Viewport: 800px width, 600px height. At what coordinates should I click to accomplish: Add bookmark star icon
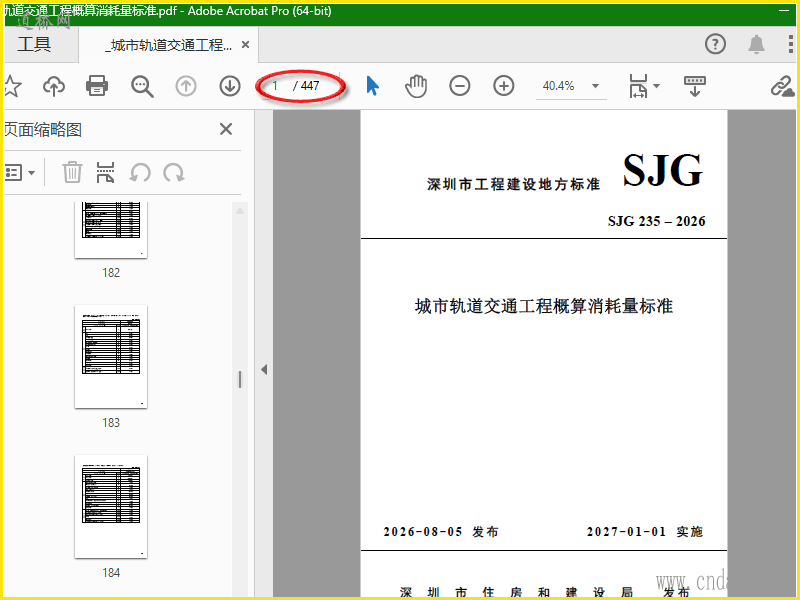12,86
